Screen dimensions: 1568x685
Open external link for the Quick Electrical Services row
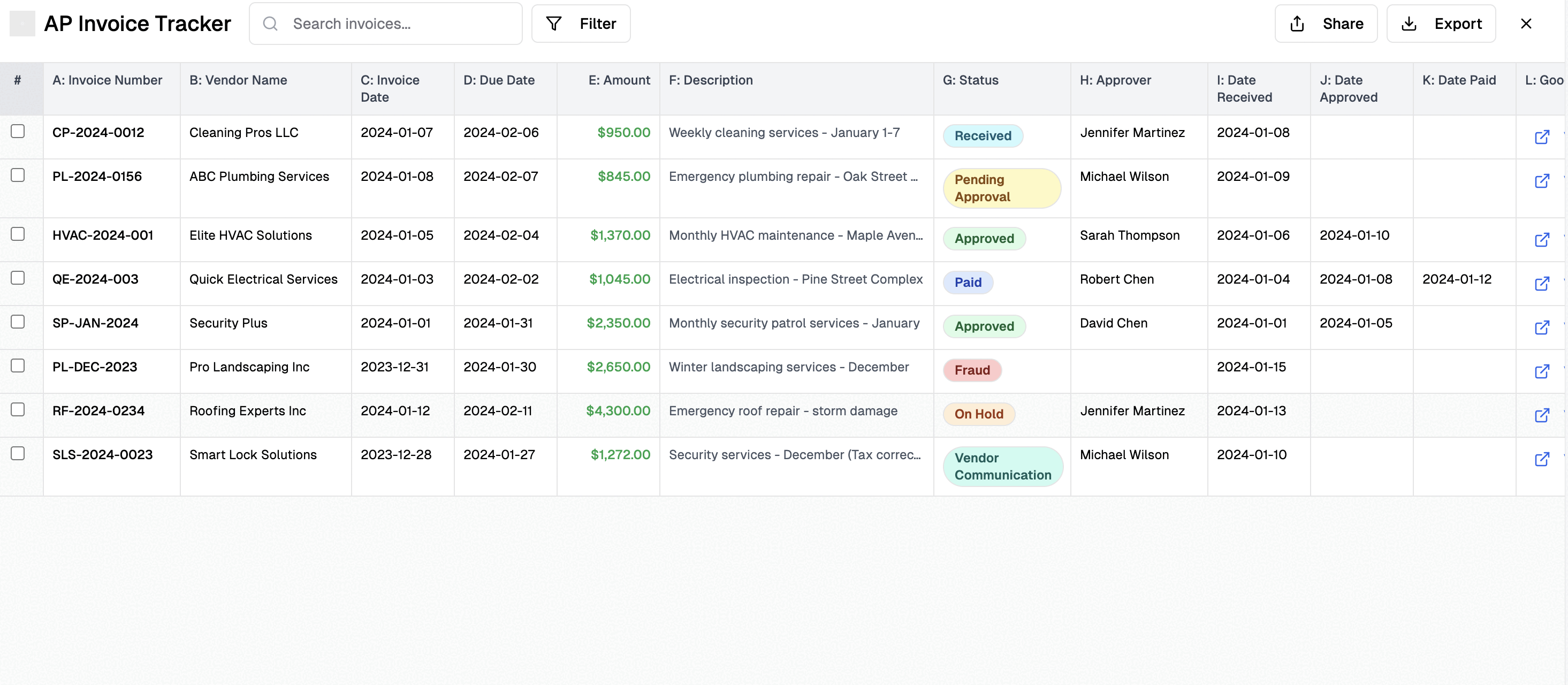click(x=1542, y=284)
